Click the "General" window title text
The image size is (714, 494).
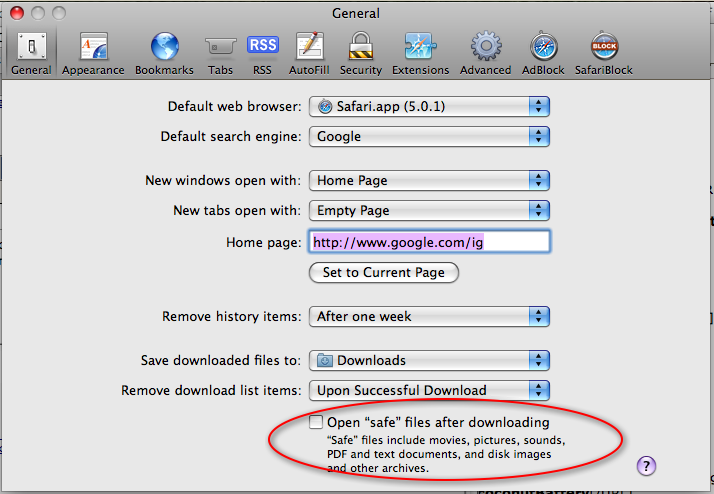coord(356,13)
